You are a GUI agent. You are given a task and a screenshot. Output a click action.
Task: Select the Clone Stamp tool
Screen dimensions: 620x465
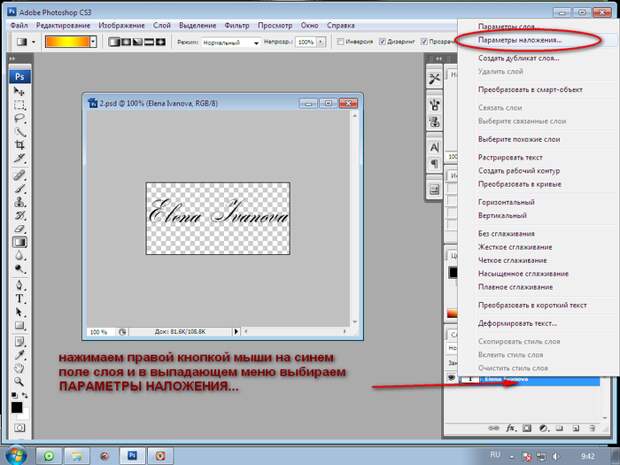coord(19,202)
